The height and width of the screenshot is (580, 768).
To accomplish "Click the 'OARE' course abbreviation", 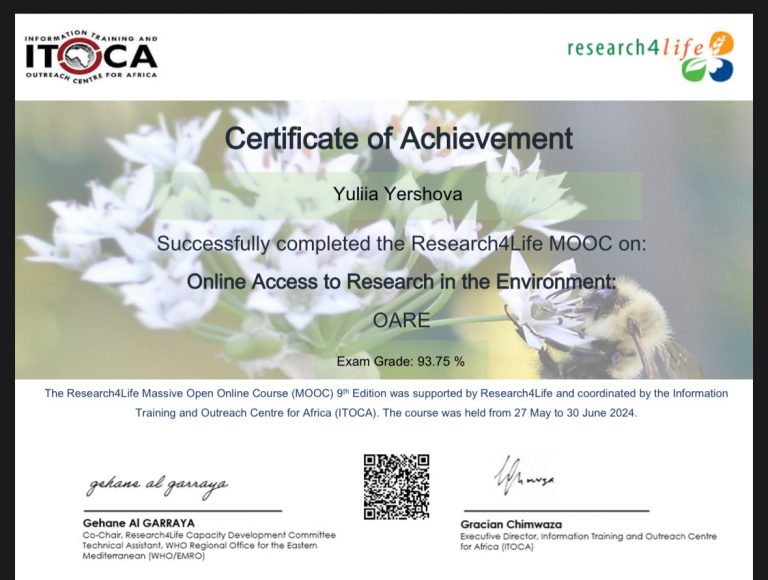I will point(401,320).
